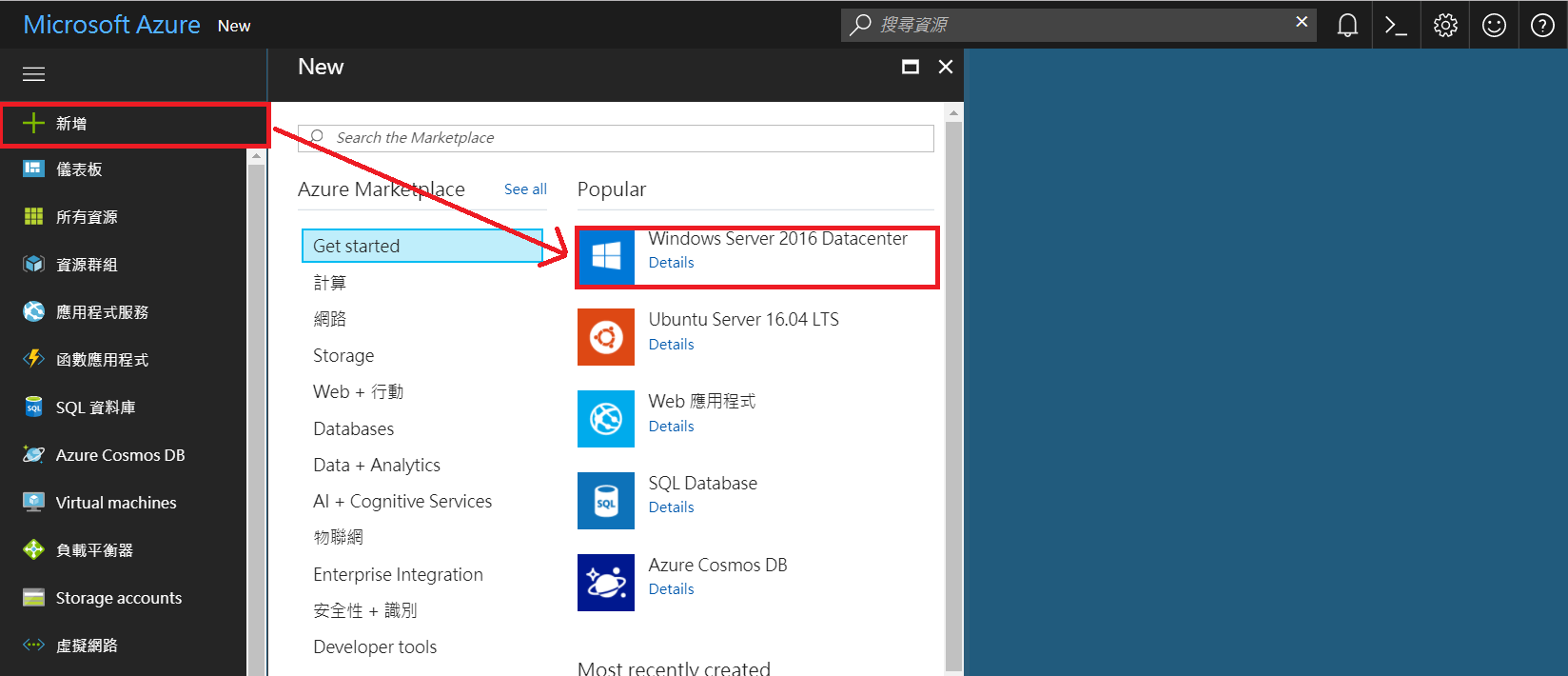The image size is (1568, 676).
Task: Open Details under SQL Database
Action: pos(672,507)
